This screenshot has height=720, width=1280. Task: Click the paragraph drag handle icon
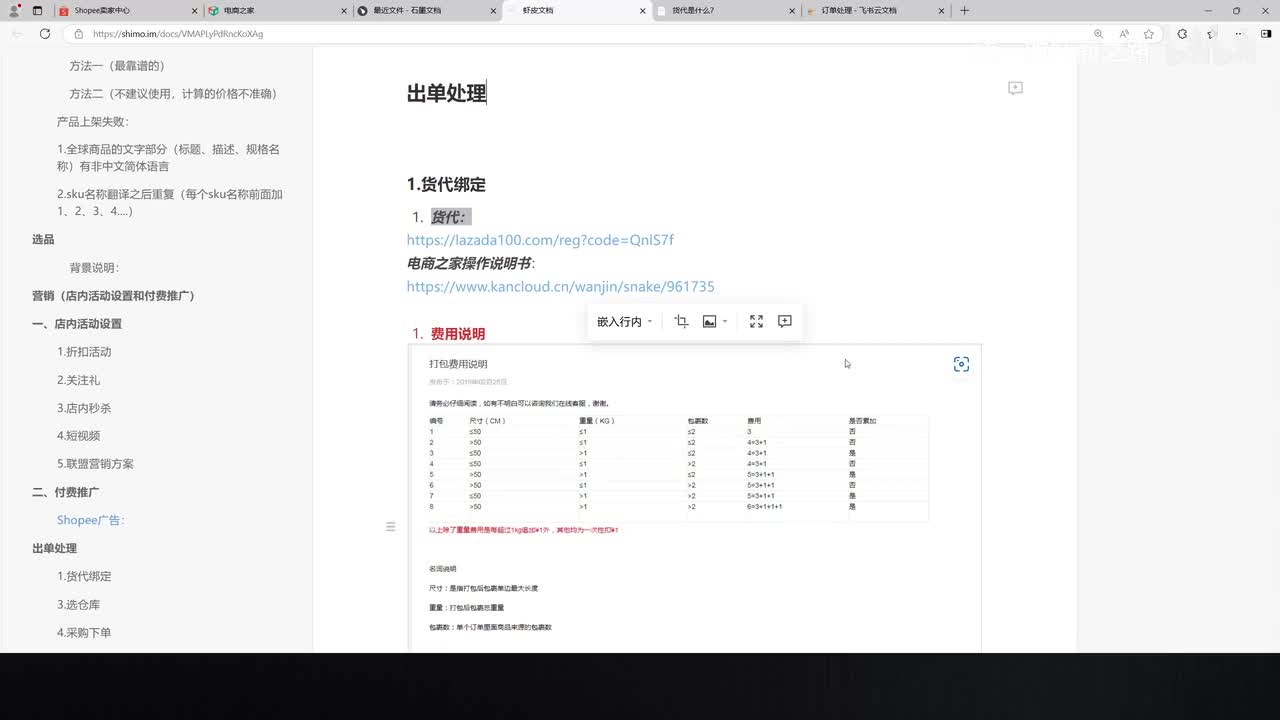390,526
